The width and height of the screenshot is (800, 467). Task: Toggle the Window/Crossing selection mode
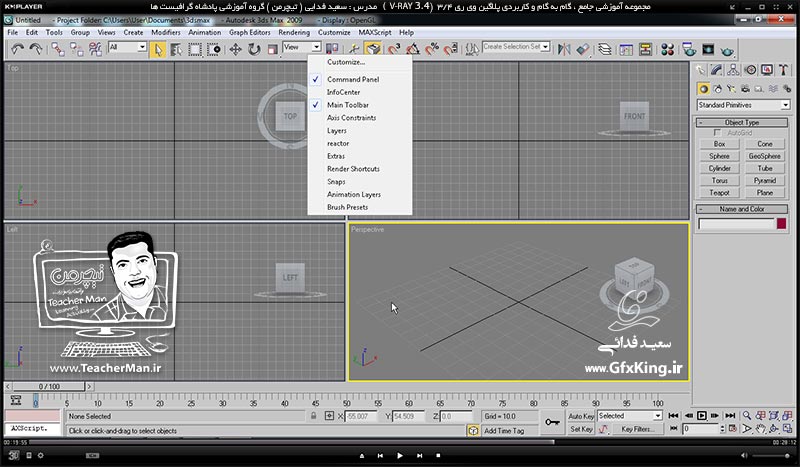pos(214,49)
